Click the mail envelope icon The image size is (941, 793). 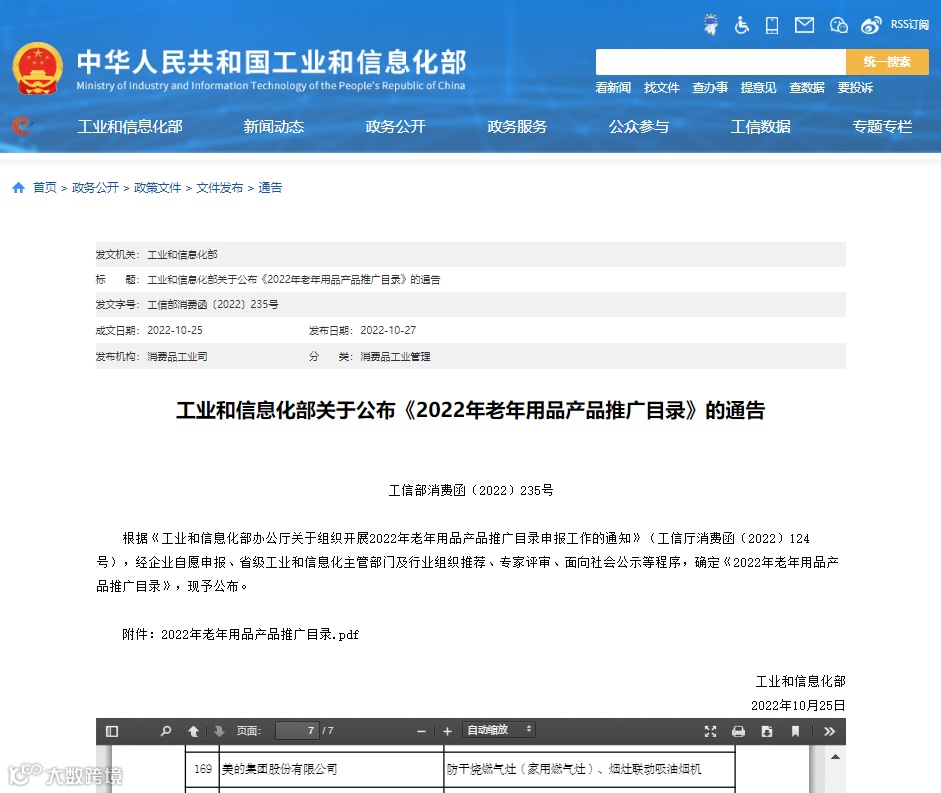(x=804, y=25)
